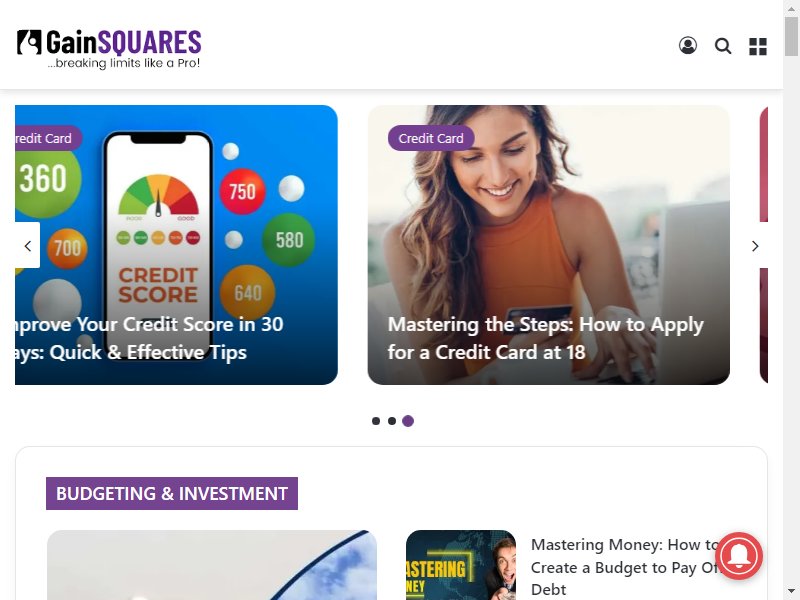
Task: Select the first carousel dot
Action: pos(376,421)
